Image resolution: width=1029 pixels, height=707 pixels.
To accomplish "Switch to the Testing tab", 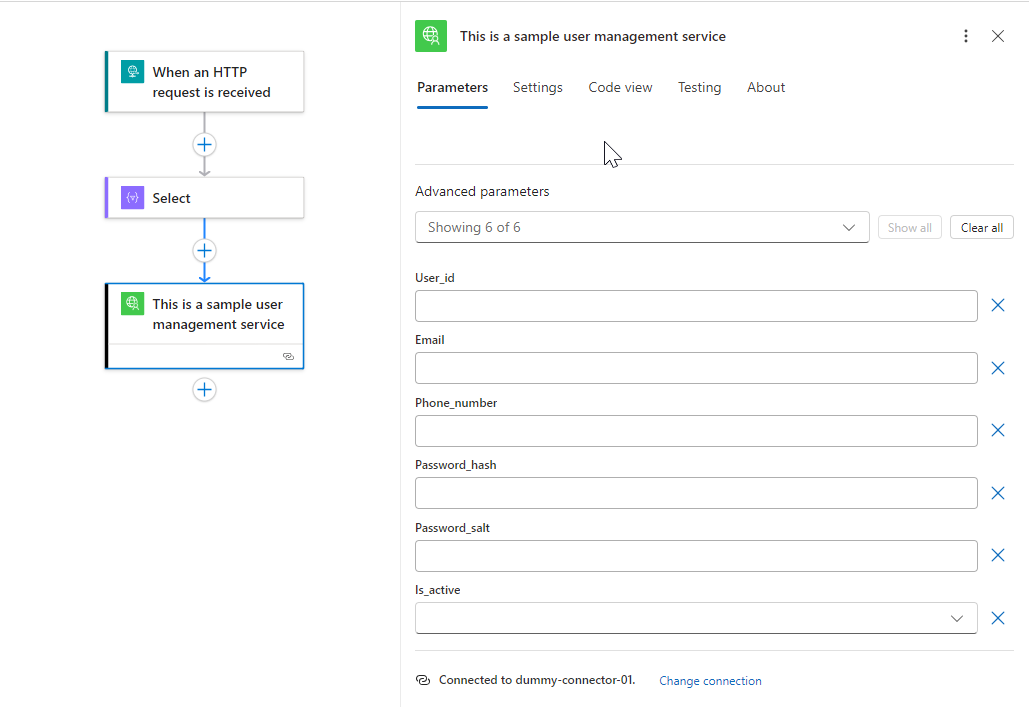I will coord(699,88).
